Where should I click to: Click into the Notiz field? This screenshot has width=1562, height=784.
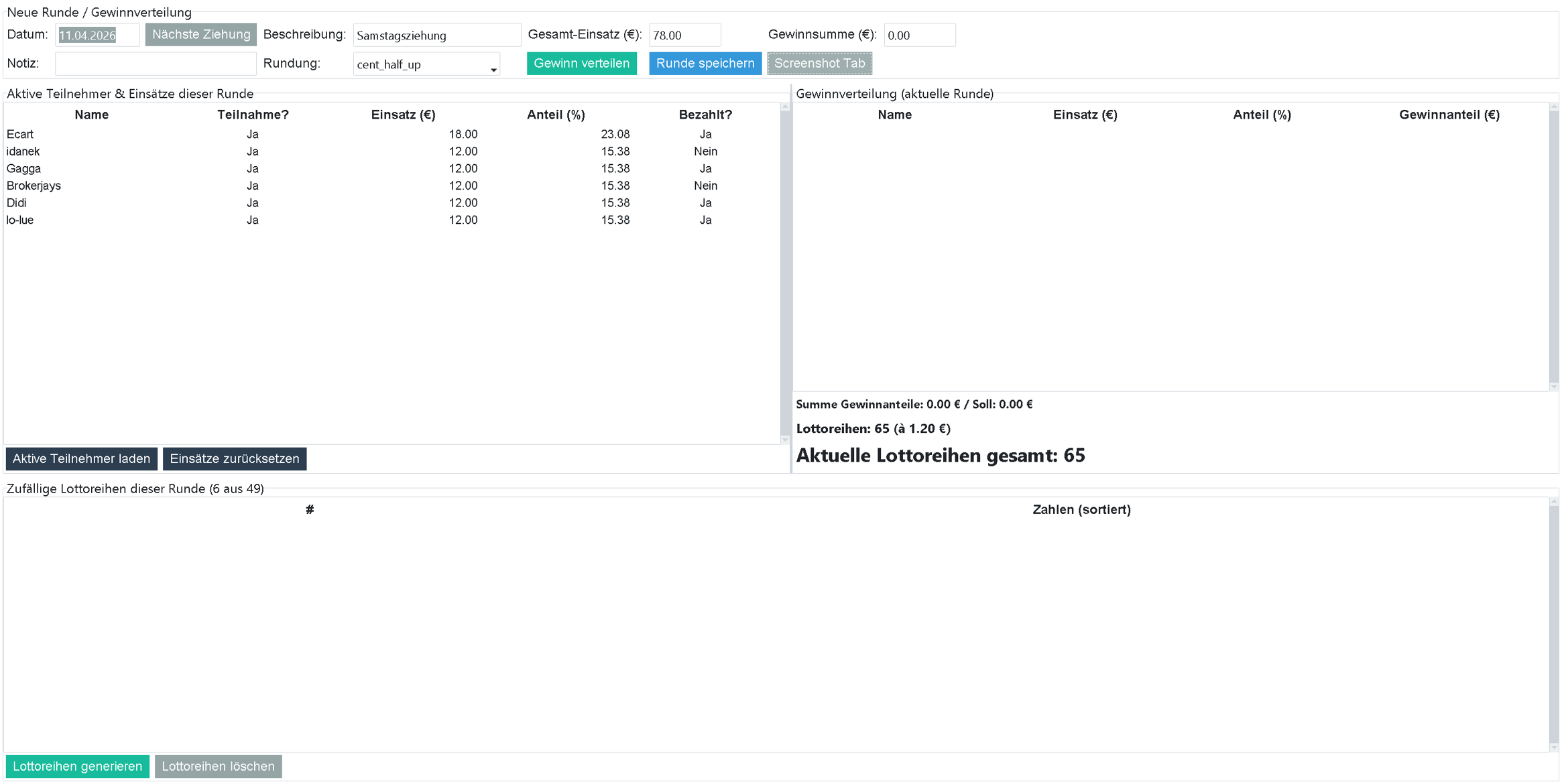point(156,64)
